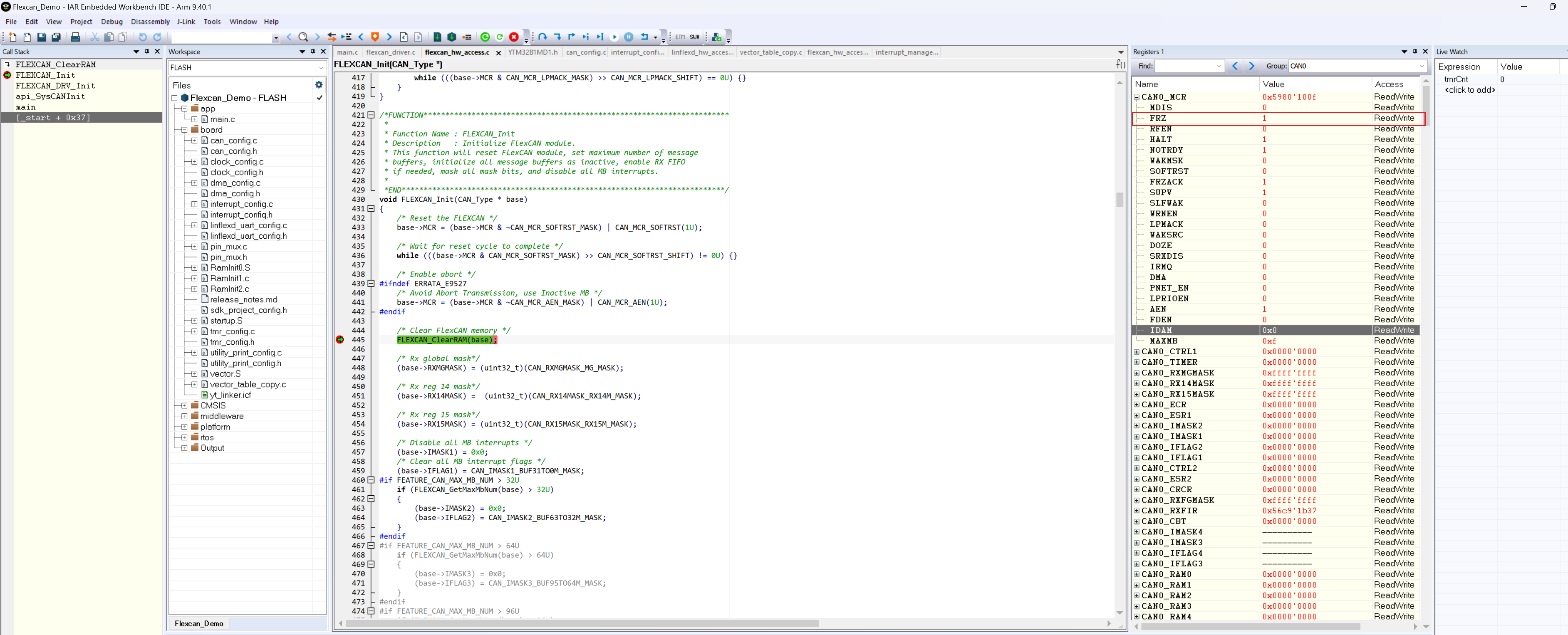Click the Open file toolbar icon

[x=27, y=37]
